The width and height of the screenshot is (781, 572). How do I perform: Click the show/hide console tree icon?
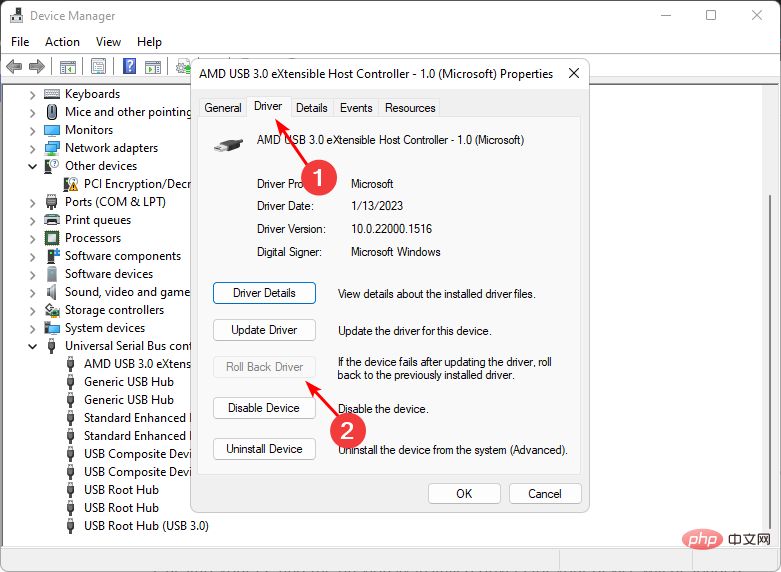tap(68, 67)
